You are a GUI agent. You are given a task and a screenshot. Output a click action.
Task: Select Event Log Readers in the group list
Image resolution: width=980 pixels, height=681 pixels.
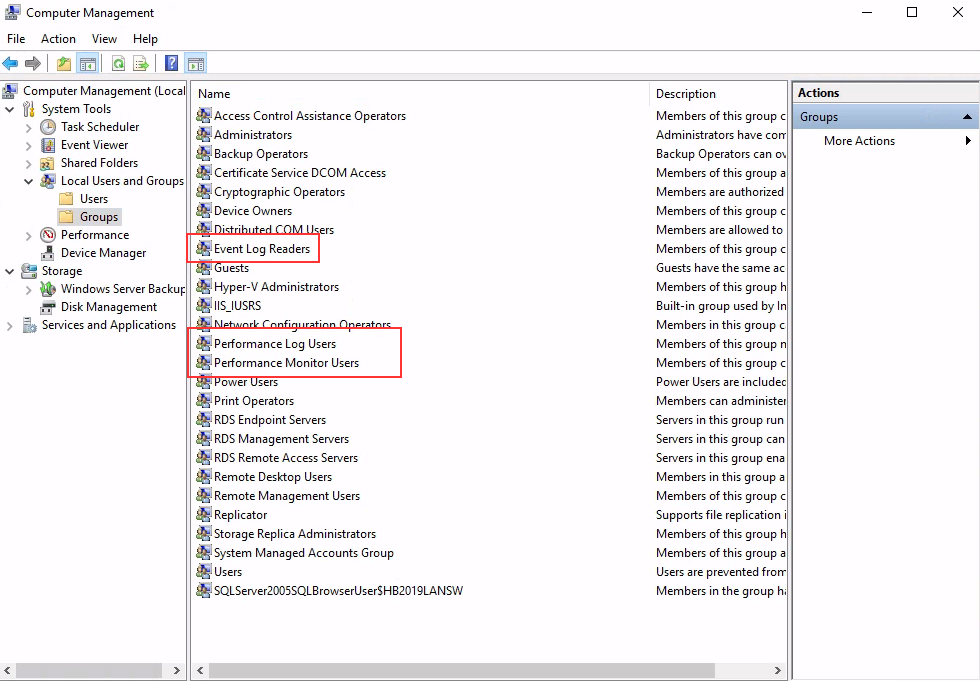coord(262,249)
